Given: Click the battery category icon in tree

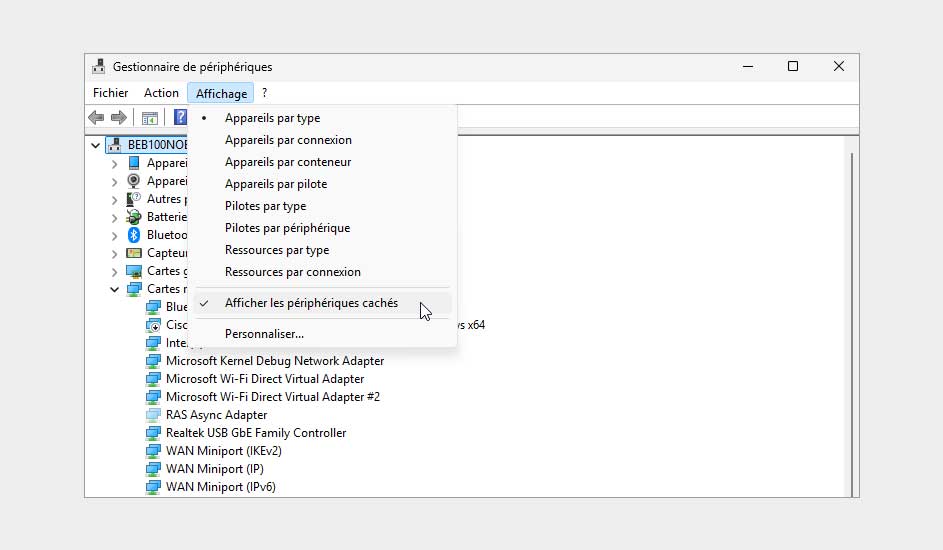Looking at the screenshot, I should tap(134, 217).
